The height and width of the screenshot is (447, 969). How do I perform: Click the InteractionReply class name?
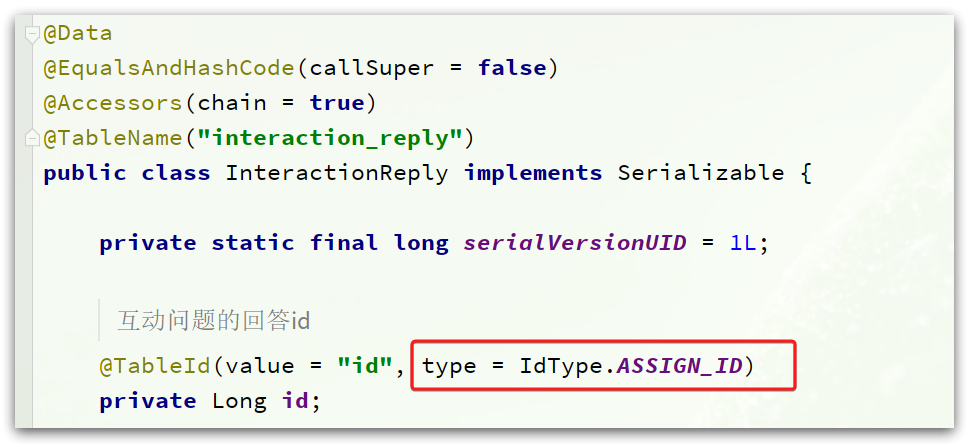[337, 172]
